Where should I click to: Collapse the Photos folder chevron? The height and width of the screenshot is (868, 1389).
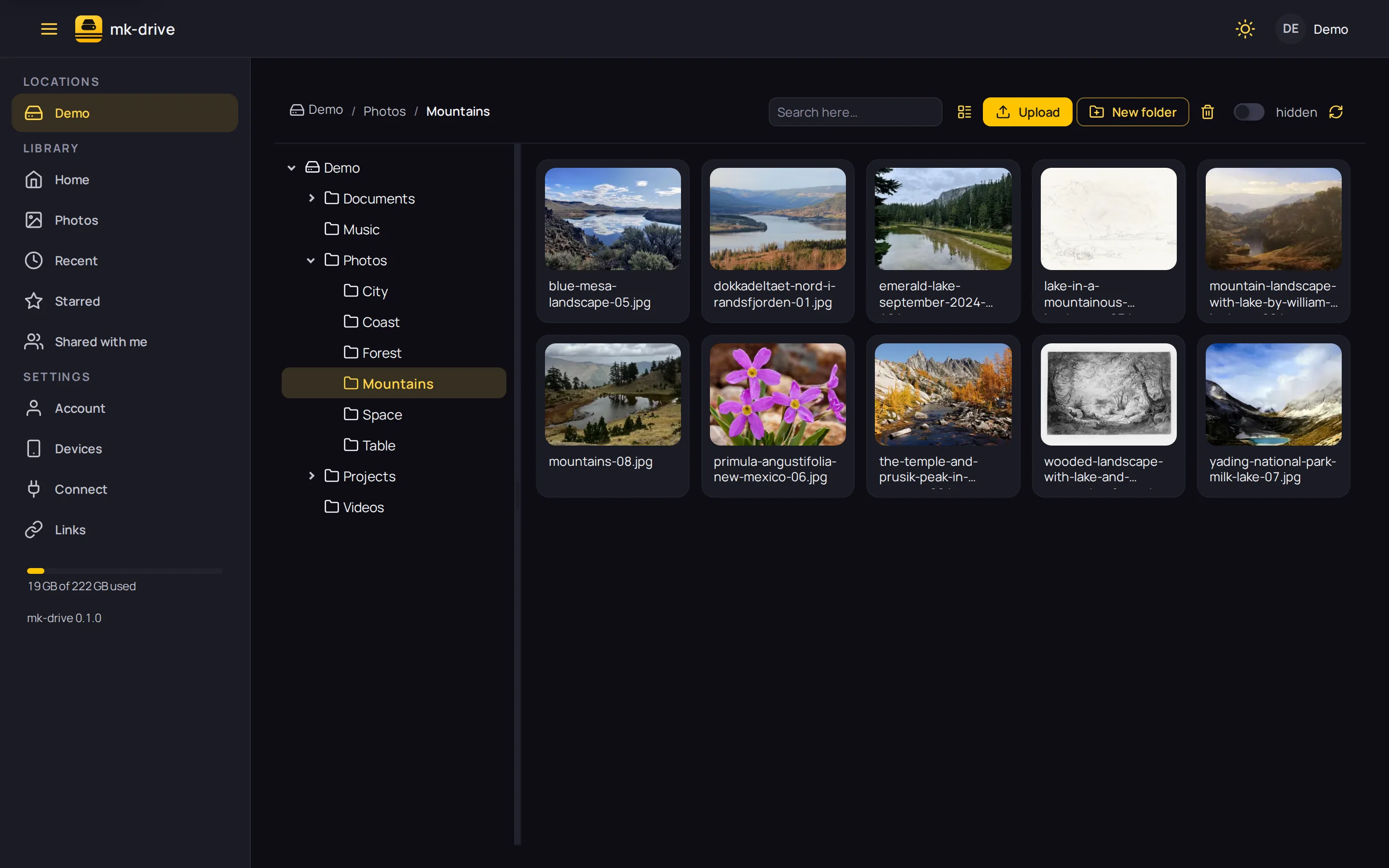point(311,260)
